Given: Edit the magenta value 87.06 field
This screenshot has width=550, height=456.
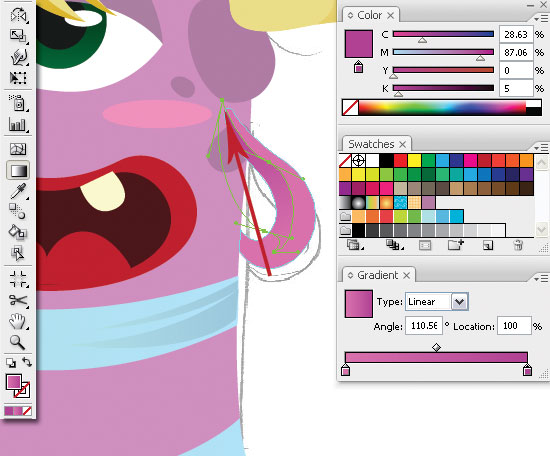Looking at the screenshot, I should click(x=516, y=52).
